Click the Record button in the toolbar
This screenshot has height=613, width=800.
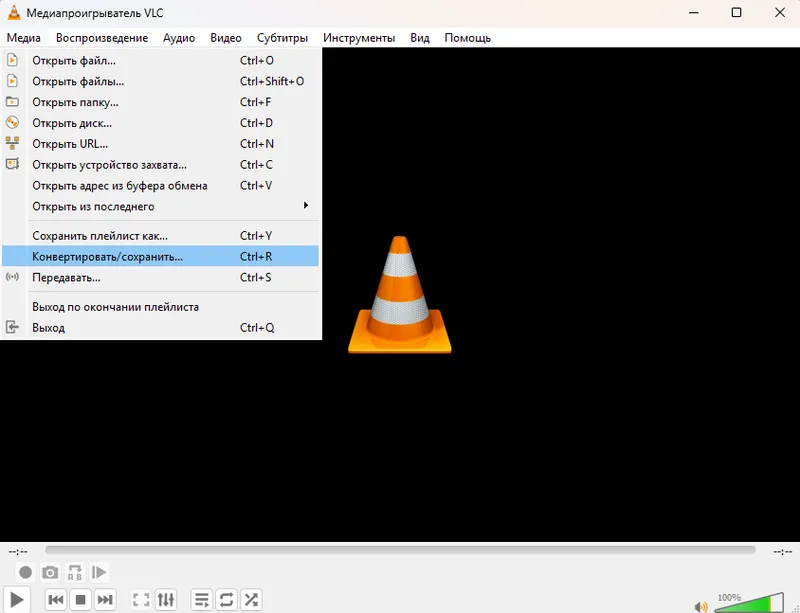tap(25, 573)
